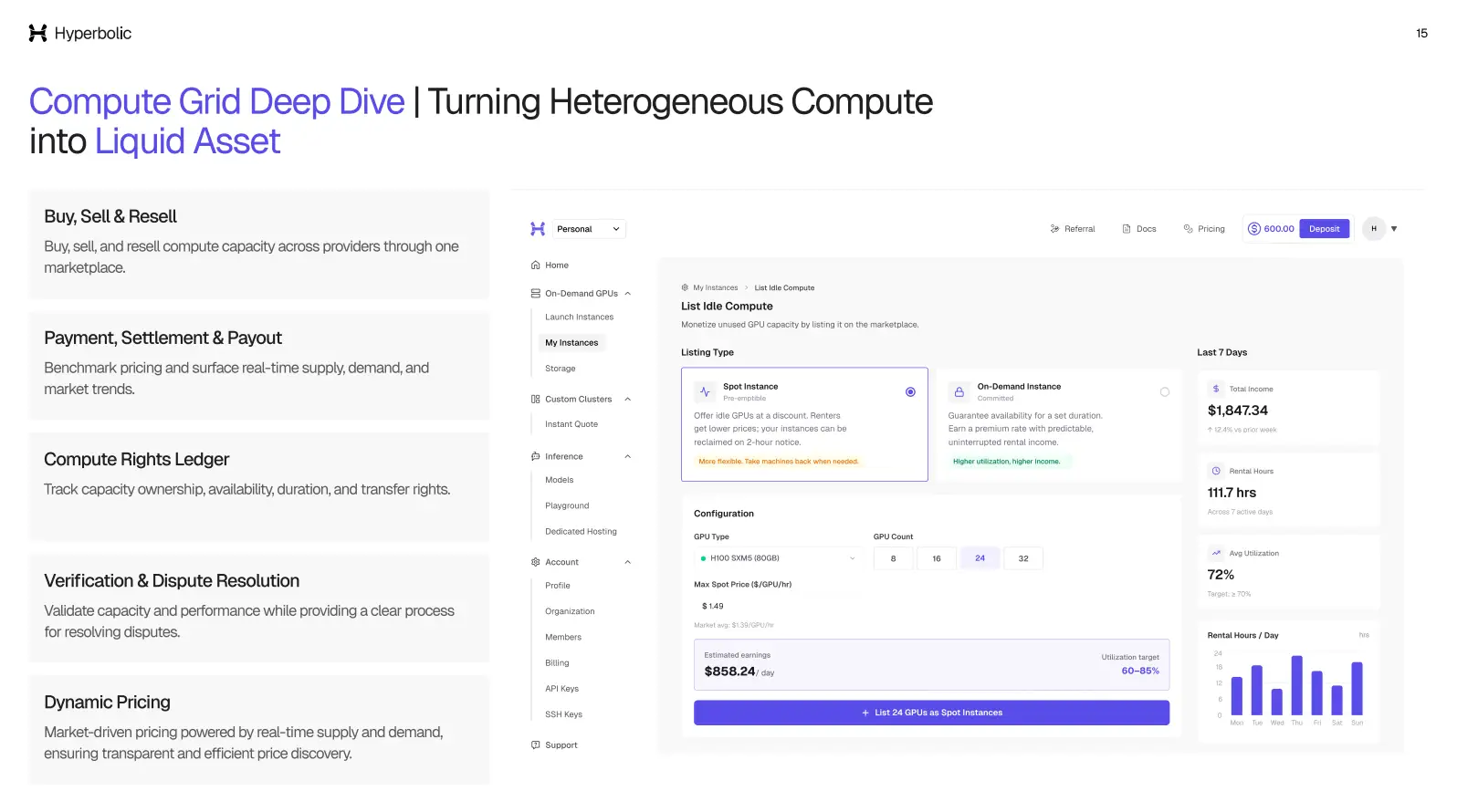Click the Total Income dollar icon
Screen dimensions: 1457x812
[1216, 389]
